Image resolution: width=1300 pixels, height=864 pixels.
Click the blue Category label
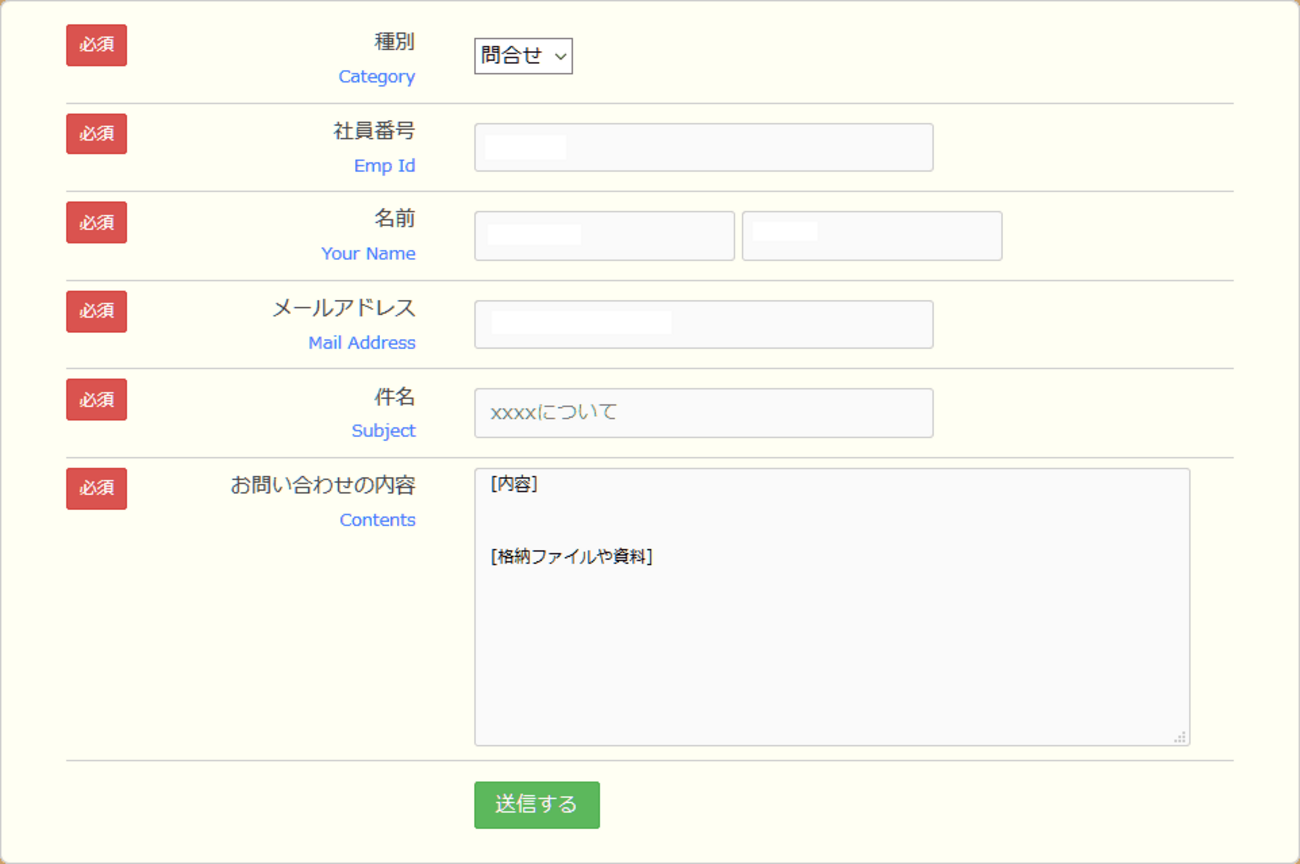click(x=376, y=77)
